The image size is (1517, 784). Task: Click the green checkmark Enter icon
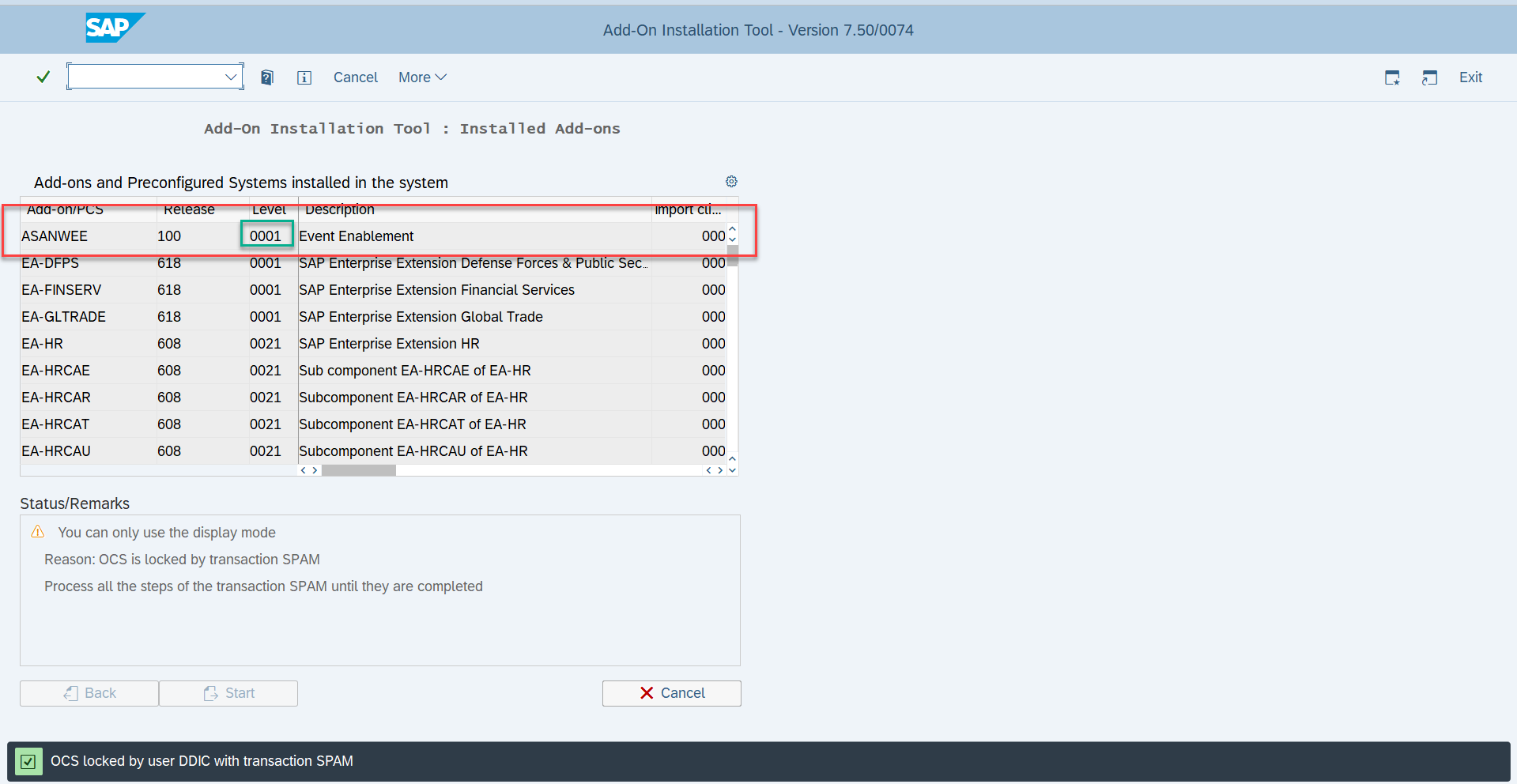(43, 77)
